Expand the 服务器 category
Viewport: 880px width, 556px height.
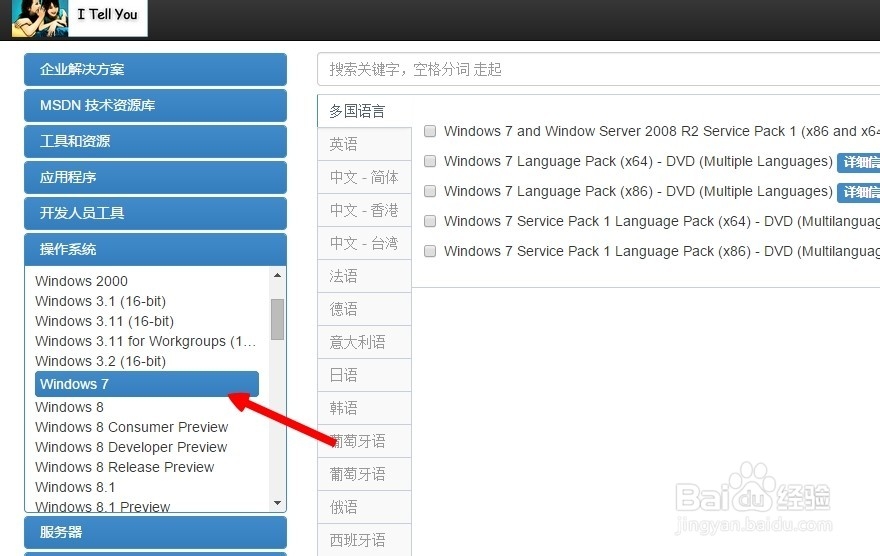pyautogui.click(x=155, y=532)
